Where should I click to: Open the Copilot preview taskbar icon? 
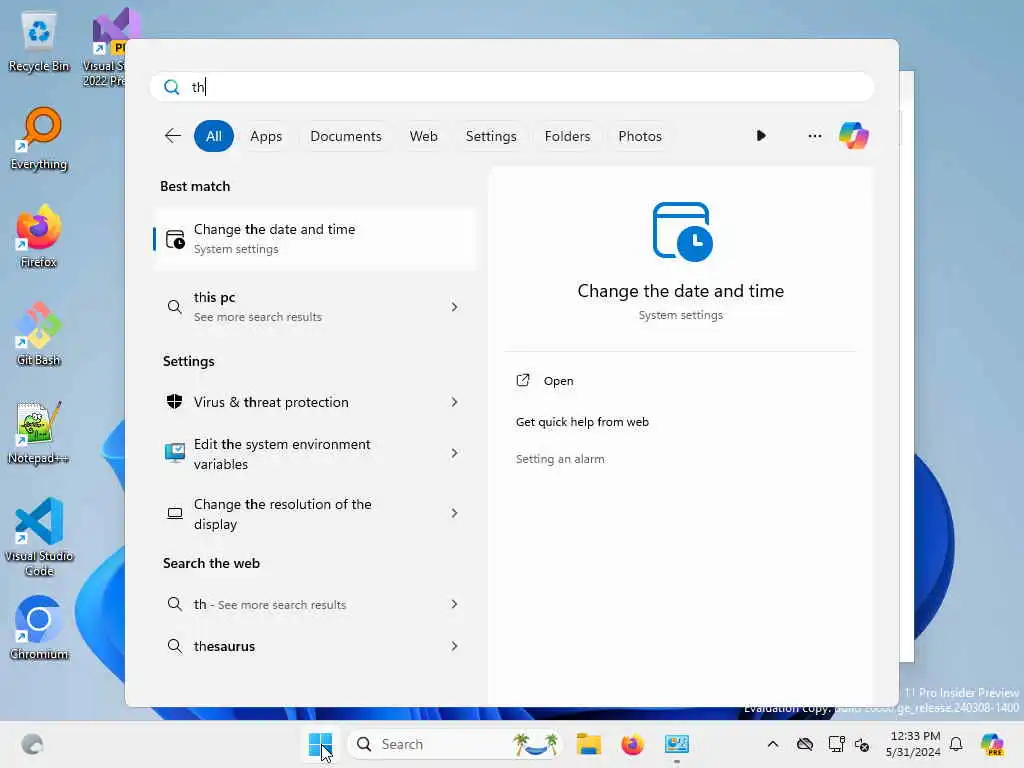point(992,744)
